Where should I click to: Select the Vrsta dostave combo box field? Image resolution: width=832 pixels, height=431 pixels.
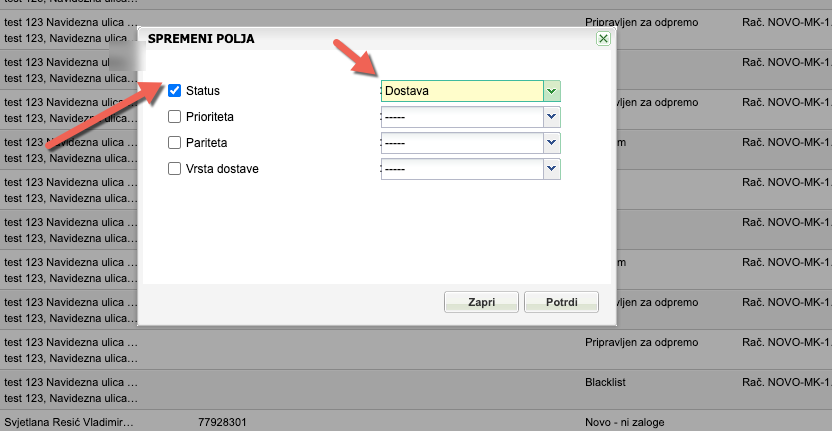462,169
